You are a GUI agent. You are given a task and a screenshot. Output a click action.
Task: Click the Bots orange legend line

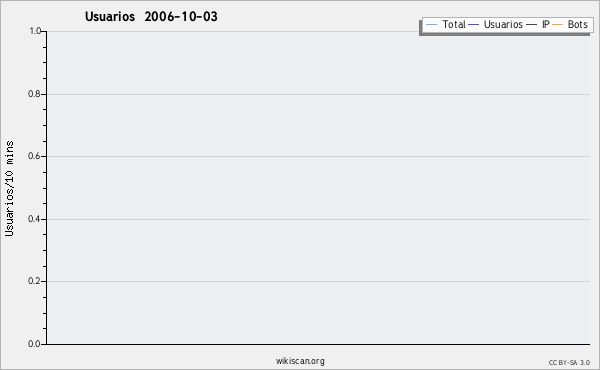(558, 25)
